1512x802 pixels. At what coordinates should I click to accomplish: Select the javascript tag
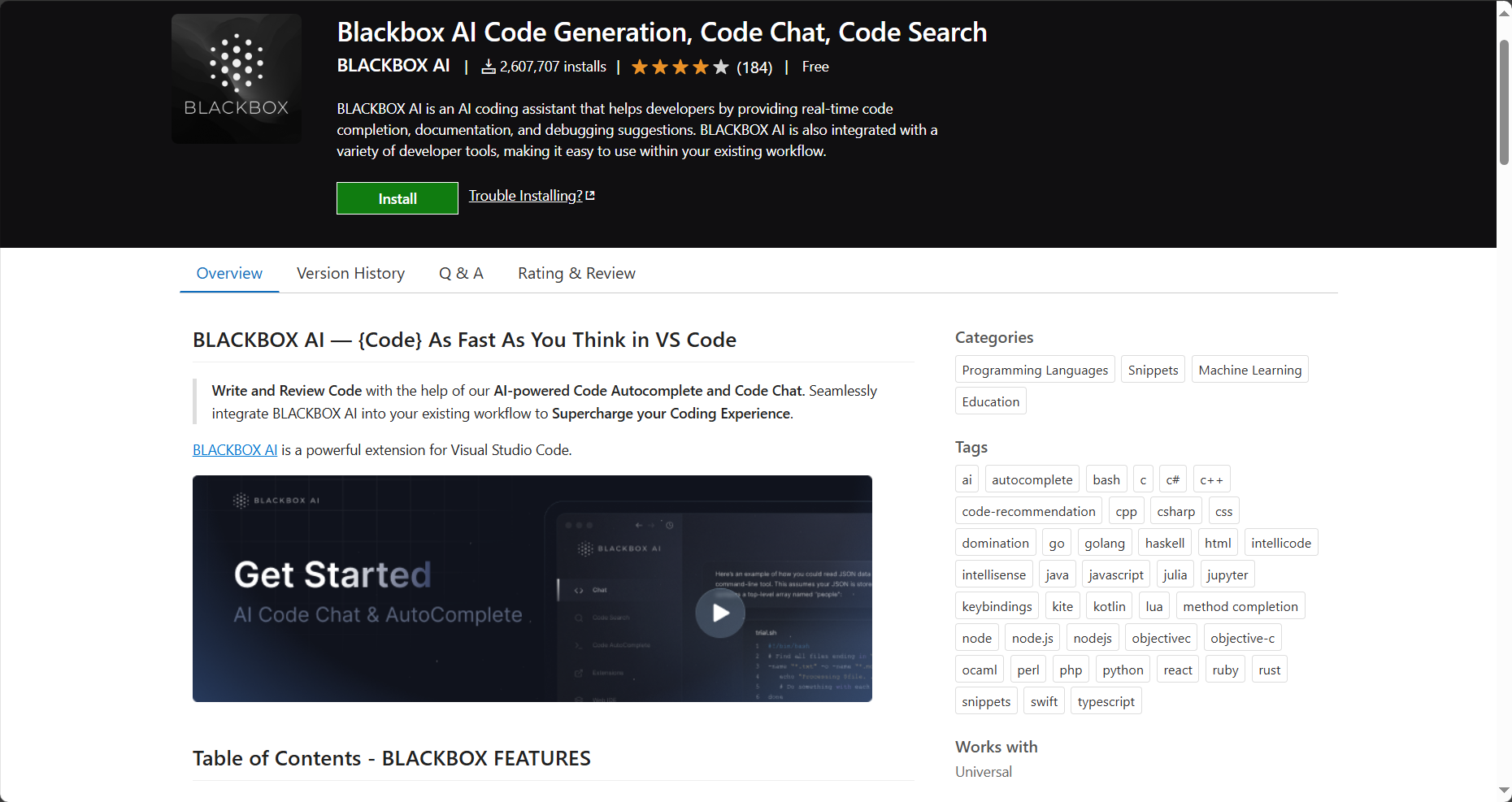coord(1116,574)
